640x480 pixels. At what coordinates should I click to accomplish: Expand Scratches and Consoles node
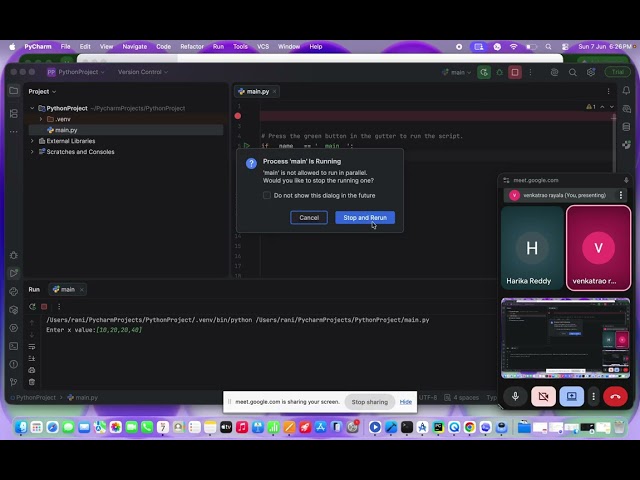[32, 151]
